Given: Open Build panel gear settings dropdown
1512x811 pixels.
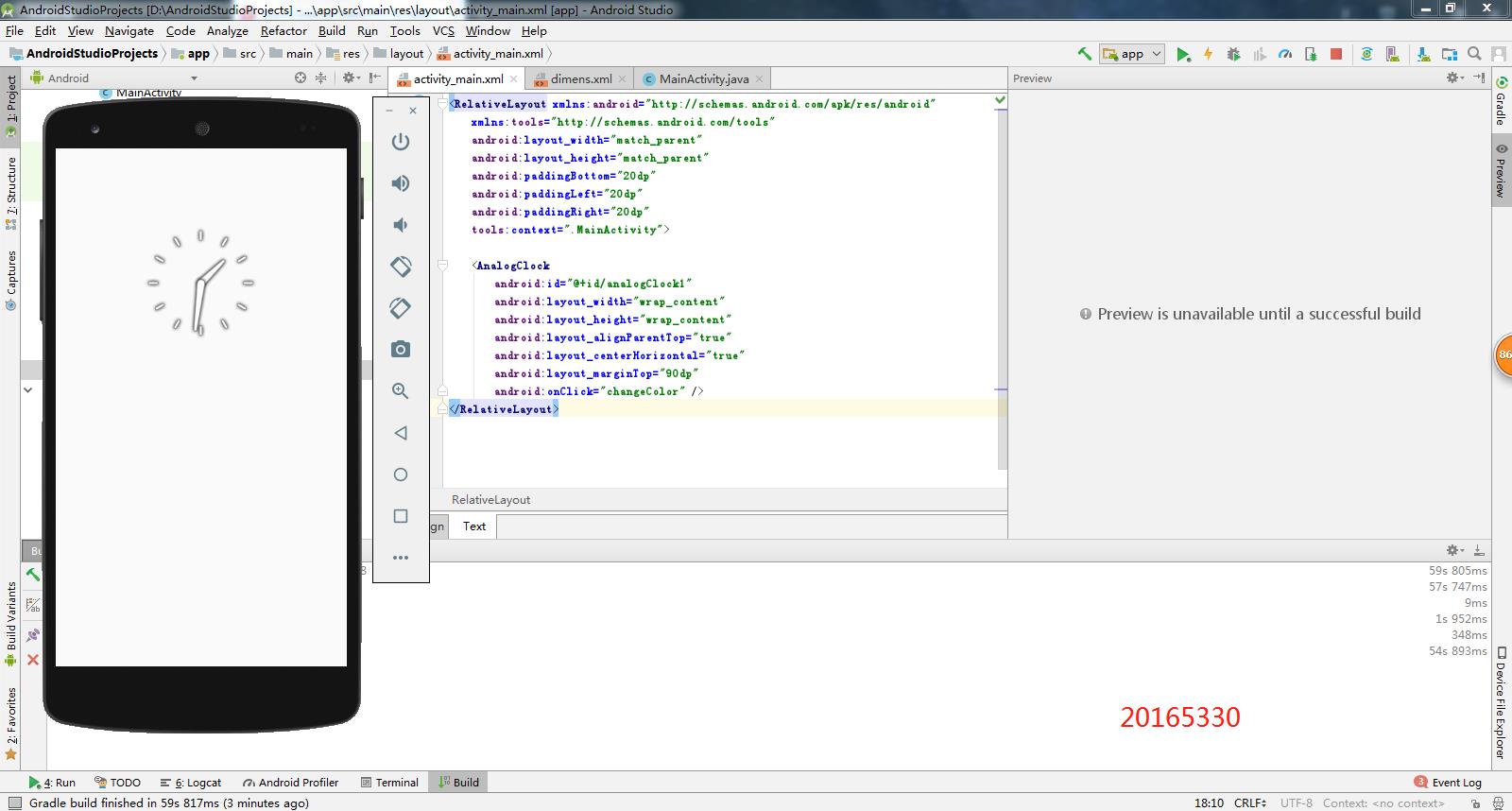Looking at the screenshot, I should [1455, 549].
